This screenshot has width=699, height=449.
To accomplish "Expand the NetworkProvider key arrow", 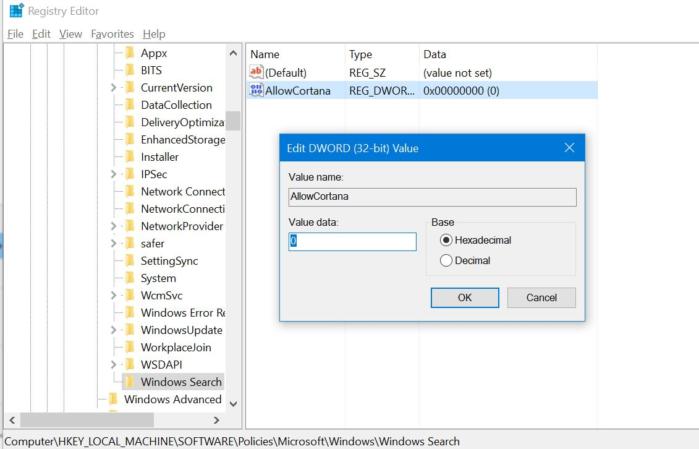I will coord(114,226).
